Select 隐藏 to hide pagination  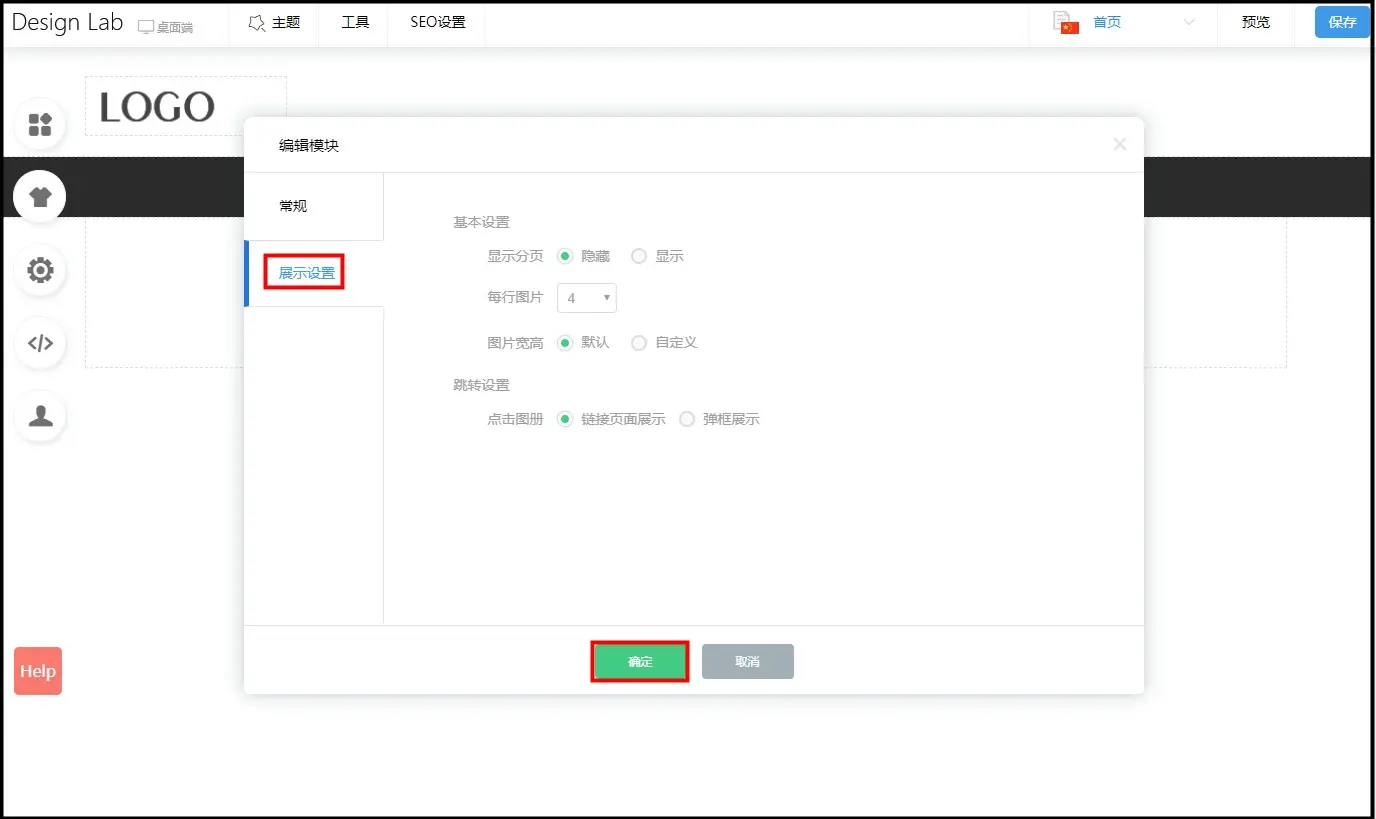[565, 256]
